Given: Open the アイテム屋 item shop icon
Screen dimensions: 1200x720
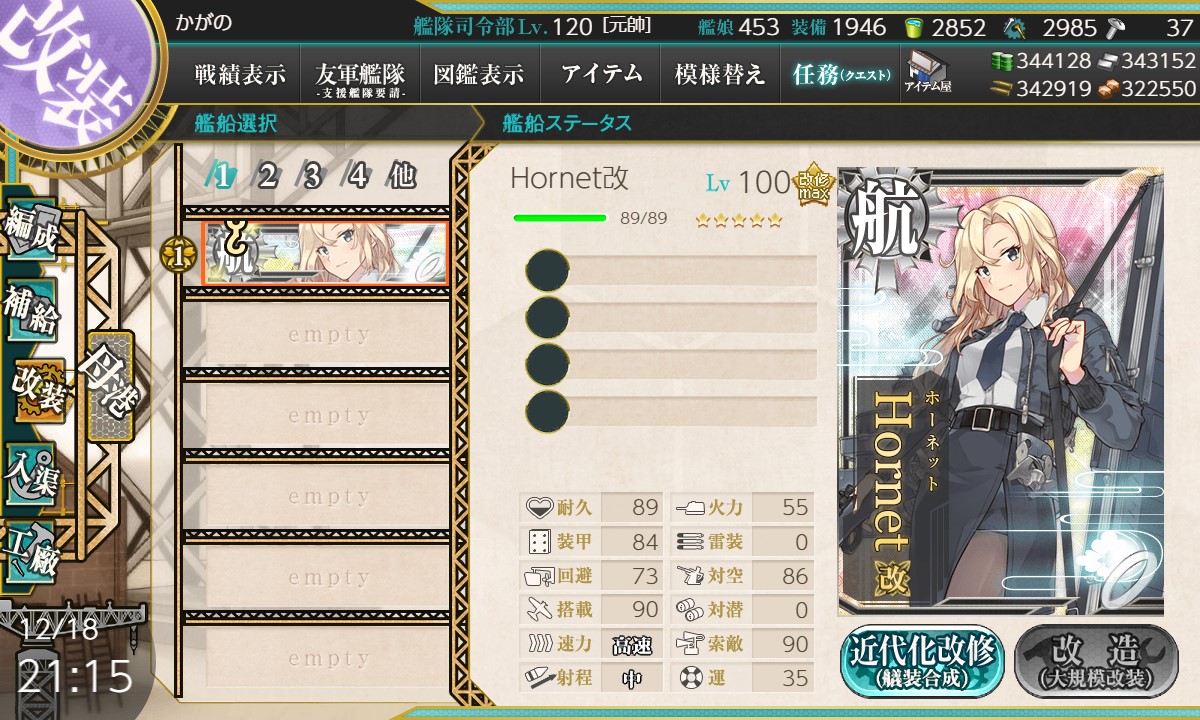Looking at the screenshot, I should (927, 72).
